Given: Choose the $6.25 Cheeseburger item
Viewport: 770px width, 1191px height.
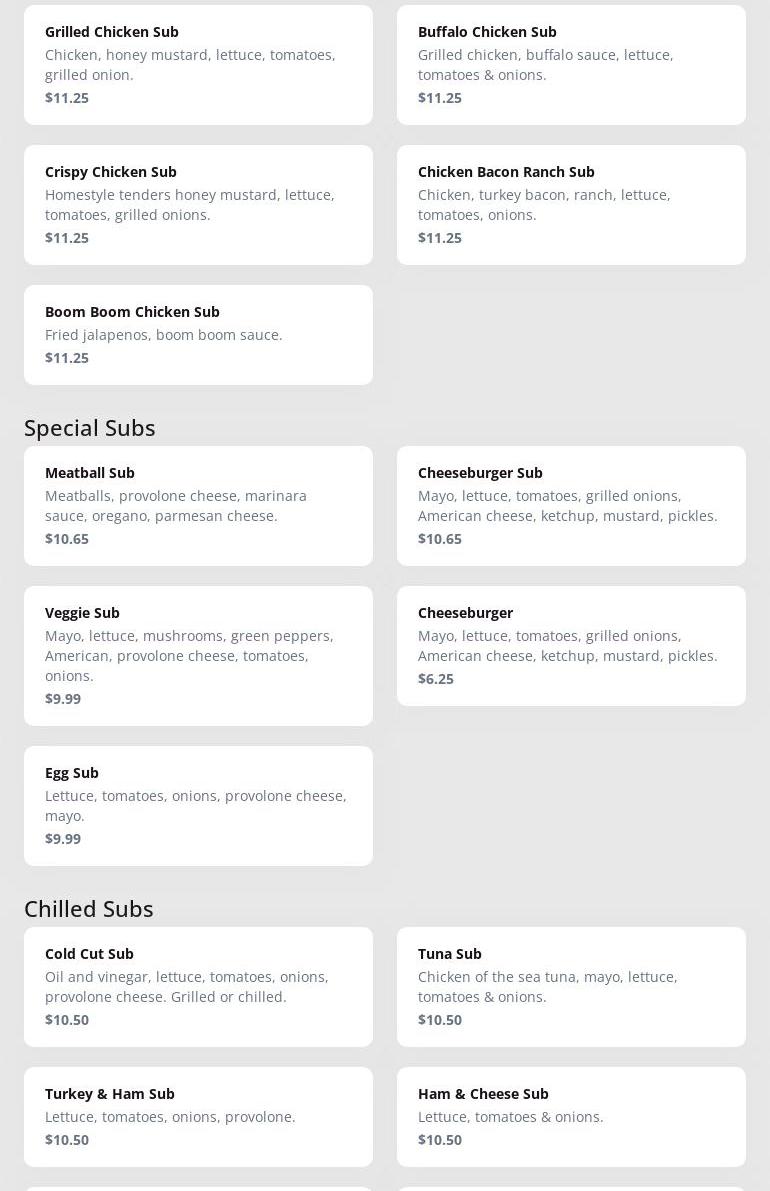Looking at the screenshot, I should [571, 646].
